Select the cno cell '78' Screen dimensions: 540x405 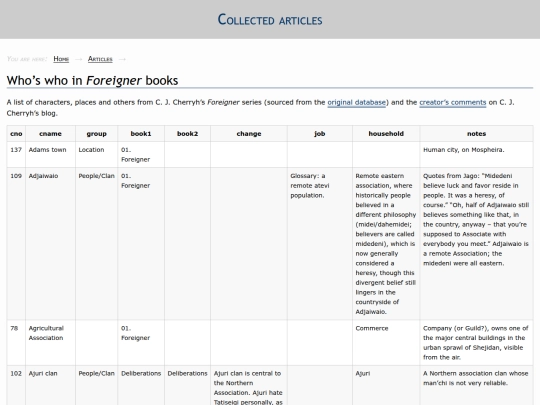tap(16, 343)
